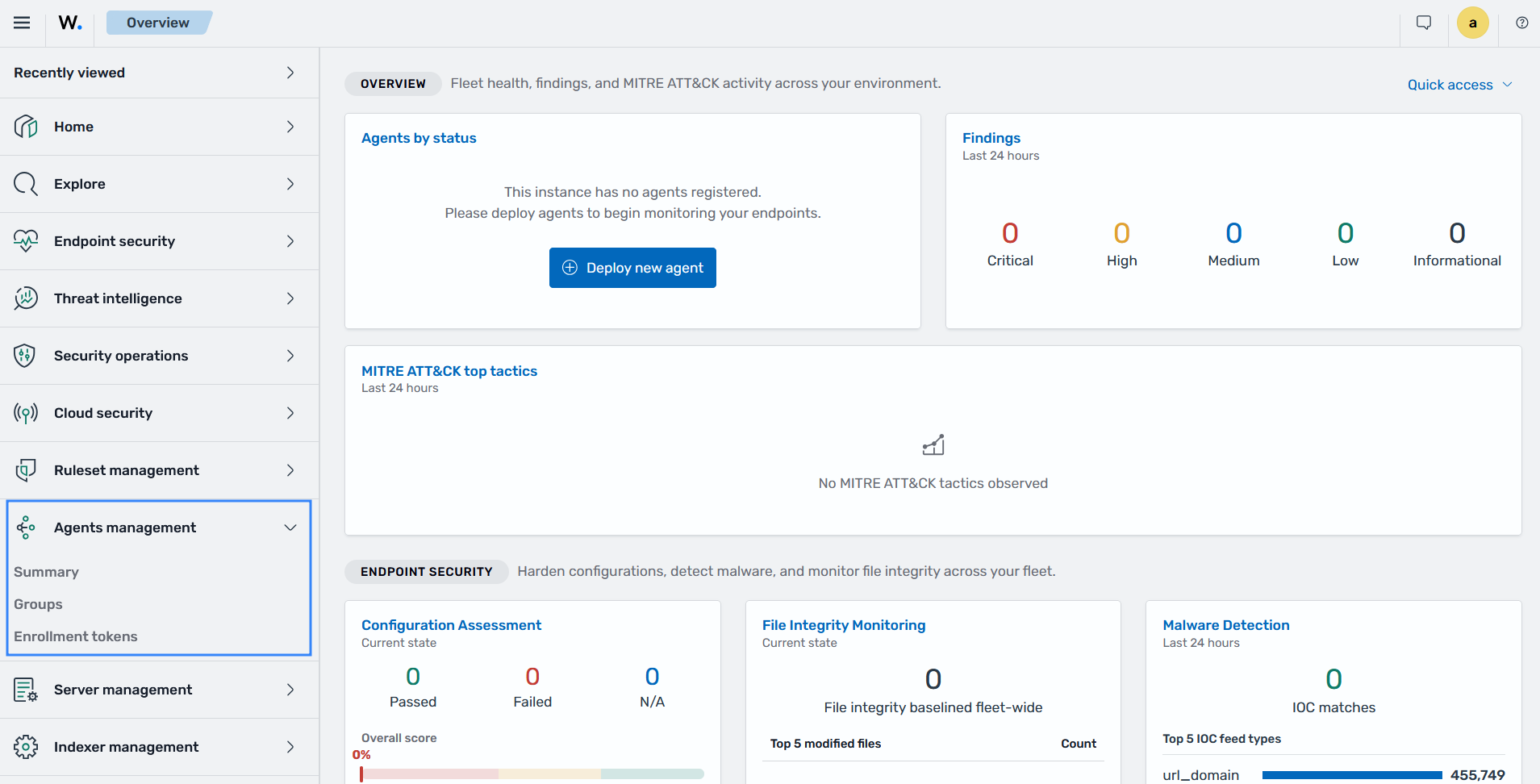Click the Security operations shield icon
The width and height of the screenshot is (1540, 784).
click(26, 356)
